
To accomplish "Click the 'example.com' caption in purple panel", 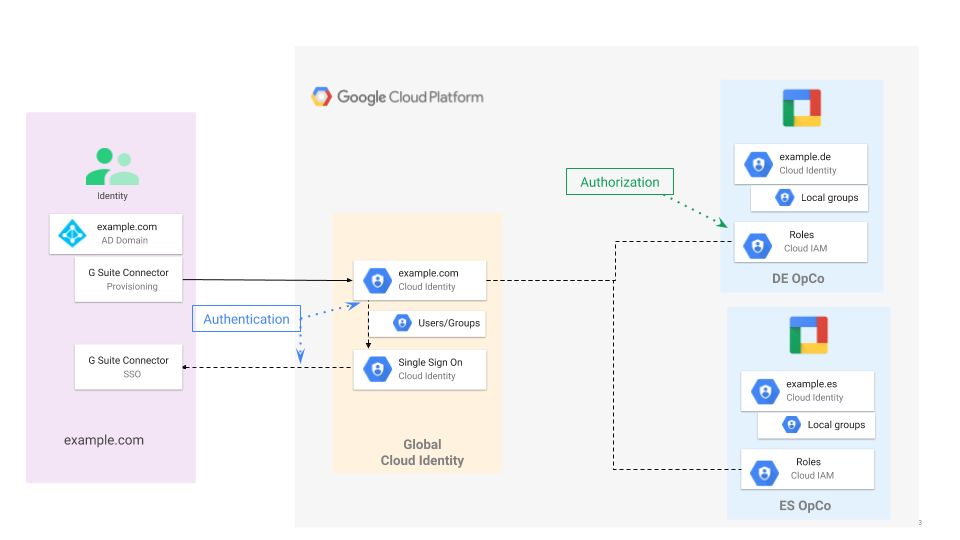I will point(104,440).
